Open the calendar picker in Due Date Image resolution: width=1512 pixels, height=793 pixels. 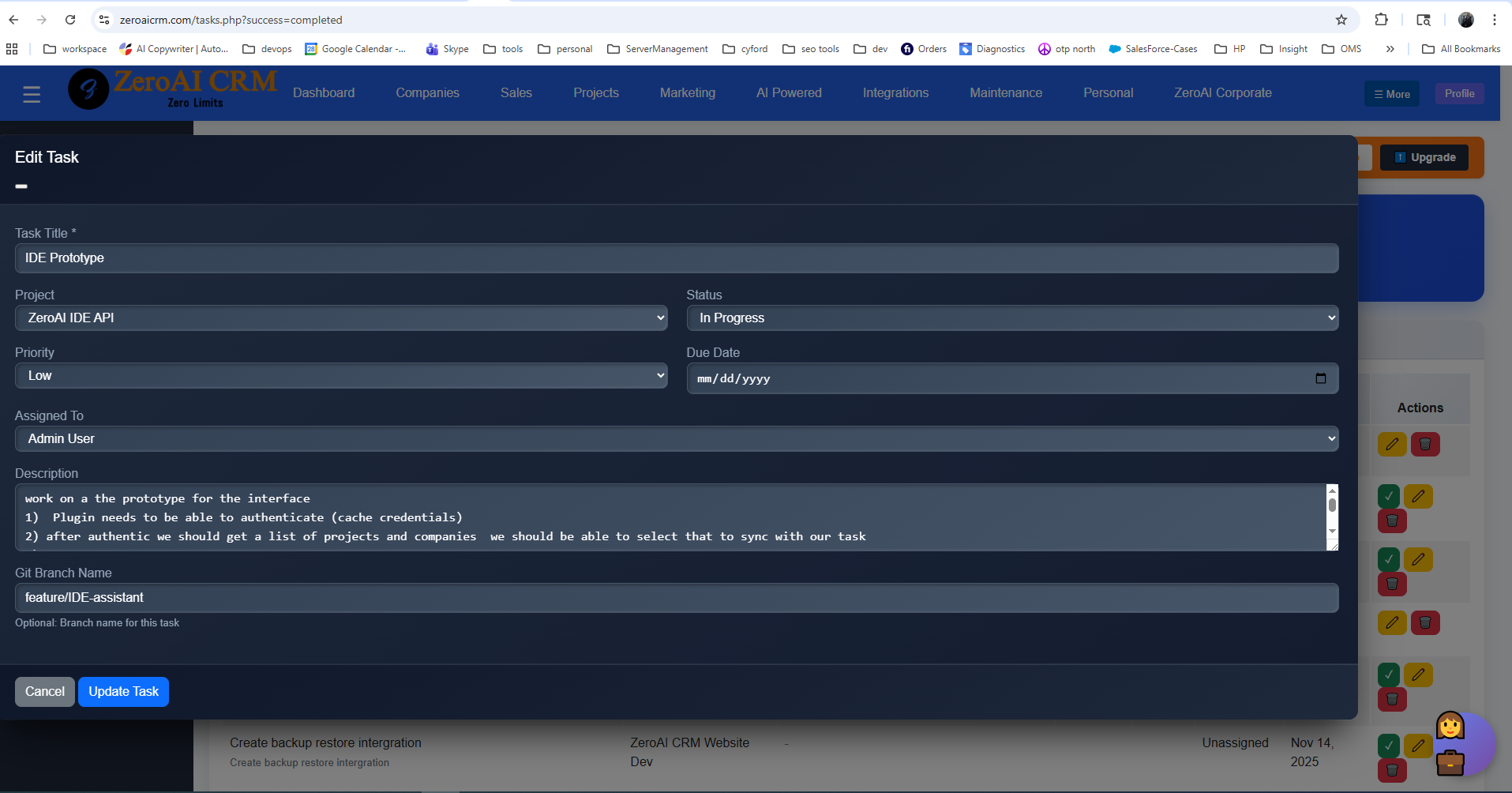tap(1320, 378)
